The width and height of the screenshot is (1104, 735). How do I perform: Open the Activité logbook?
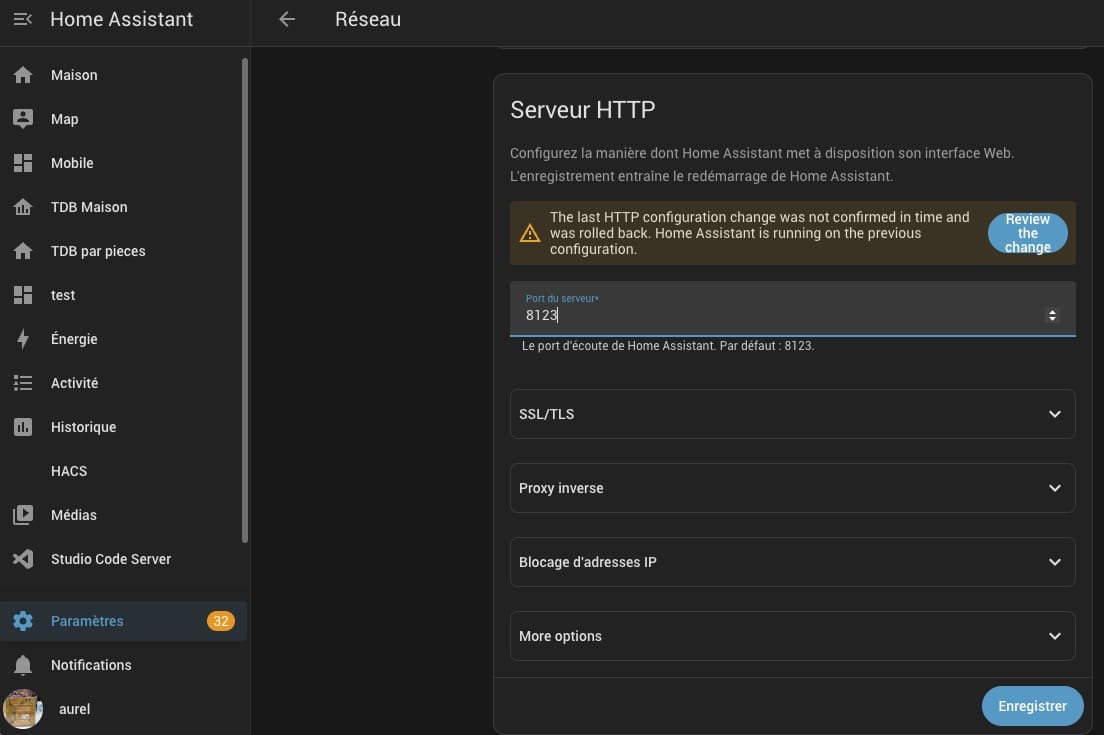tap(123, 383)
